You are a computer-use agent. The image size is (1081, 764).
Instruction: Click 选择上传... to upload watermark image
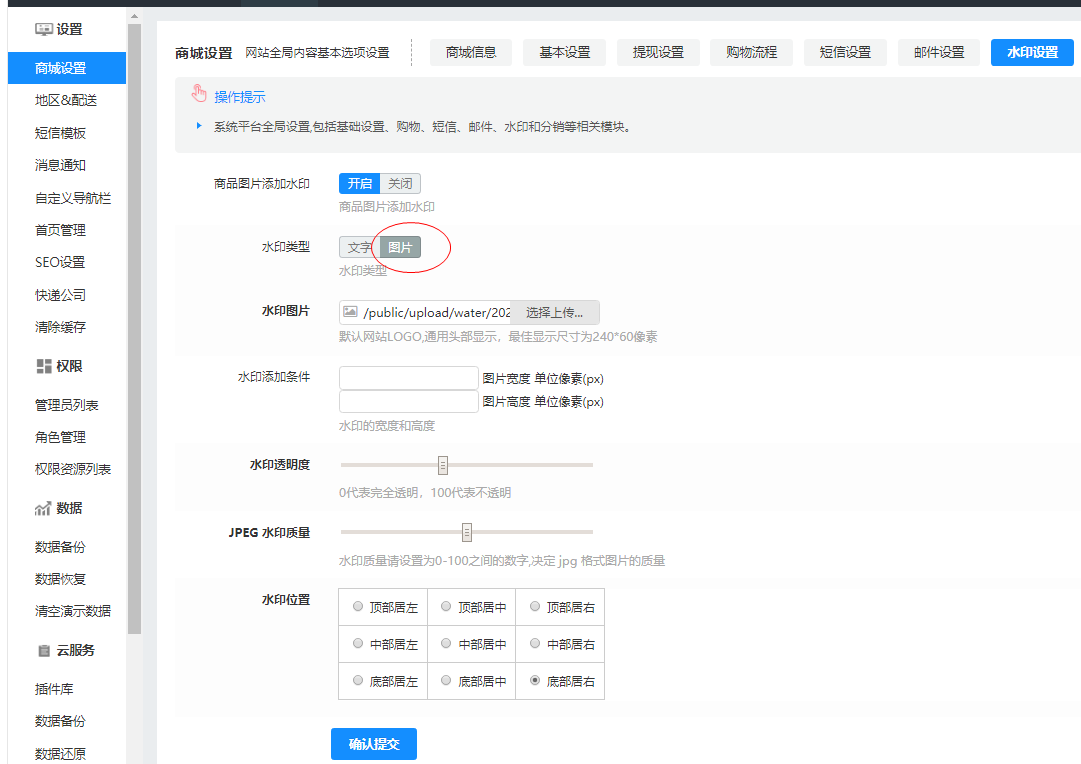[554, 312]
